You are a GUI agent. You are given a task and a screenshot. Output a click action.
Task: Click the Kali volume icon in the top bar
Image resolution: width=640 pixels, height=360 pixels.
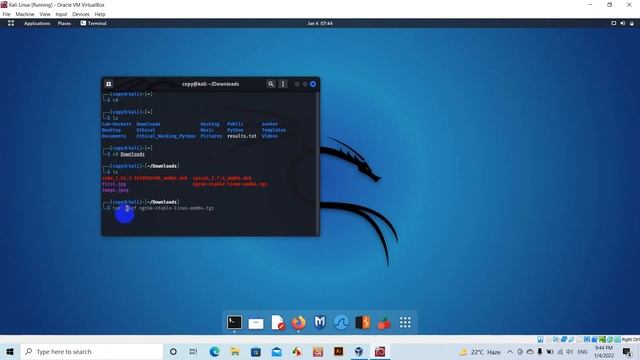(x=622, y=23)
